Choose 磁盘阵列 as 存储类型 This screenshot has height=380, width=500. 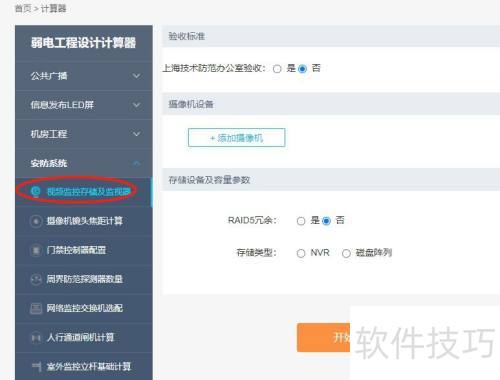pos(346,253)
